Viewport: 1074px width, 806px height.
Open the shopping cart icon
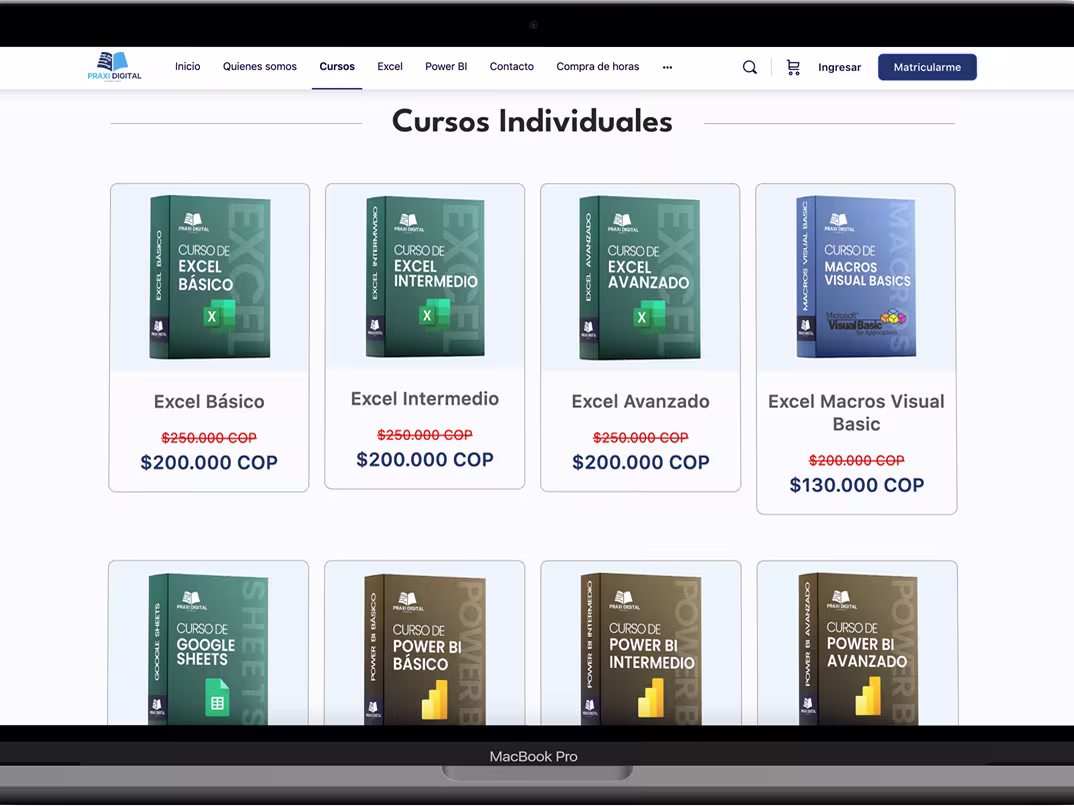click(x=793, y=67)
